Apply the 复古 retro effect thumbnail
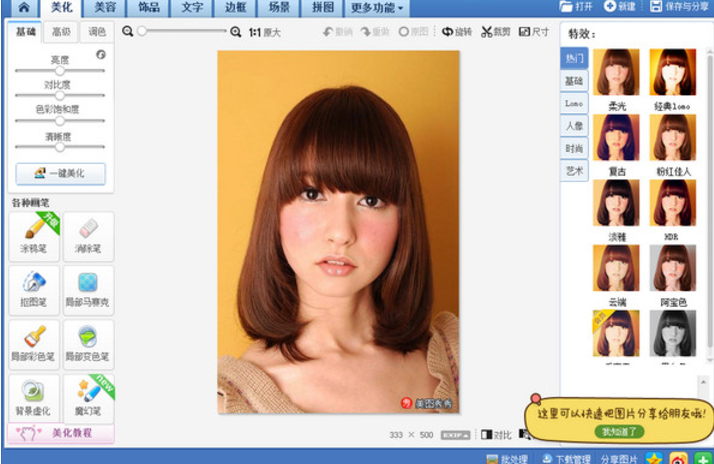This screenshot has height=464, width=714. [x=616, y=137]
